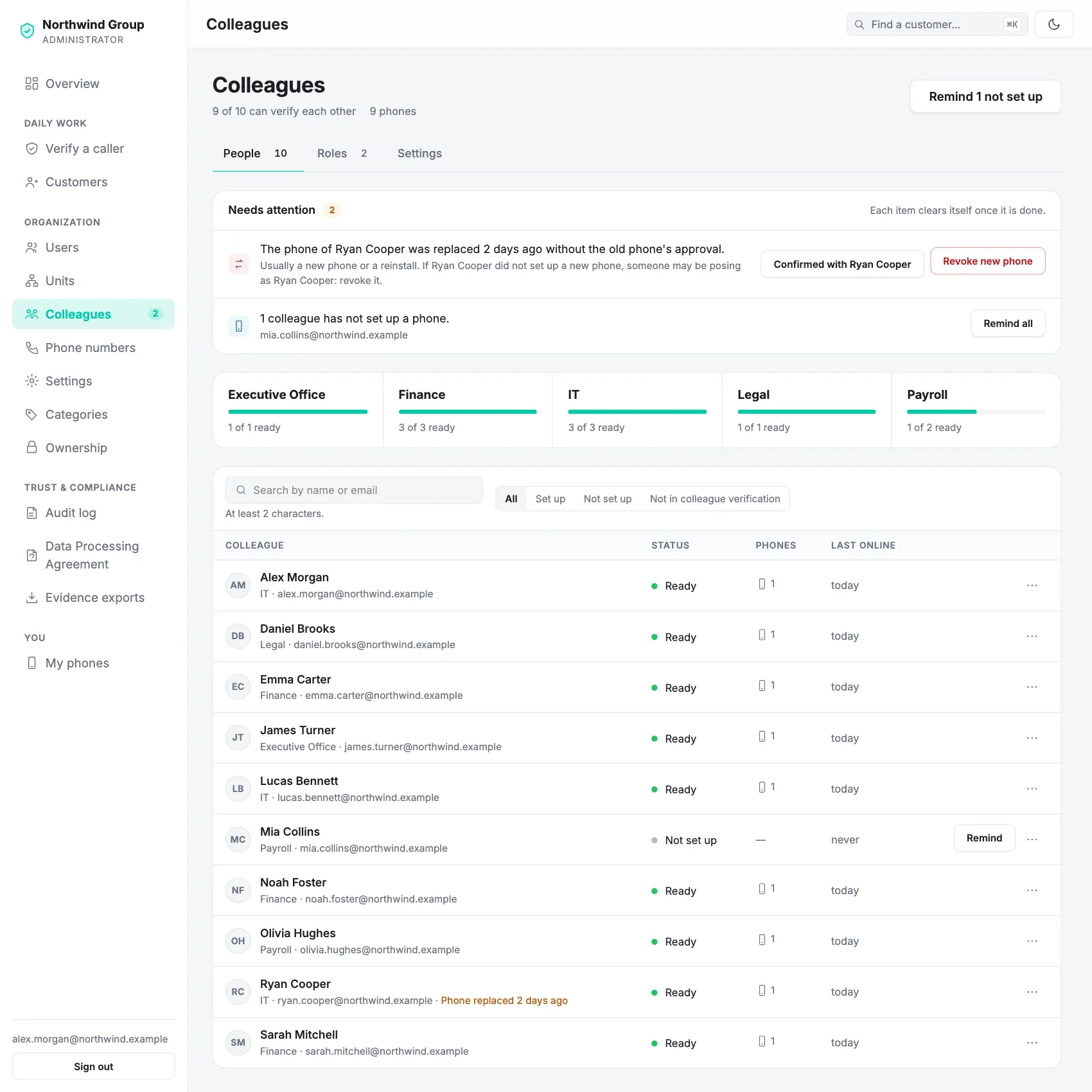Click the Executive Office progress bar

[297, 412]
